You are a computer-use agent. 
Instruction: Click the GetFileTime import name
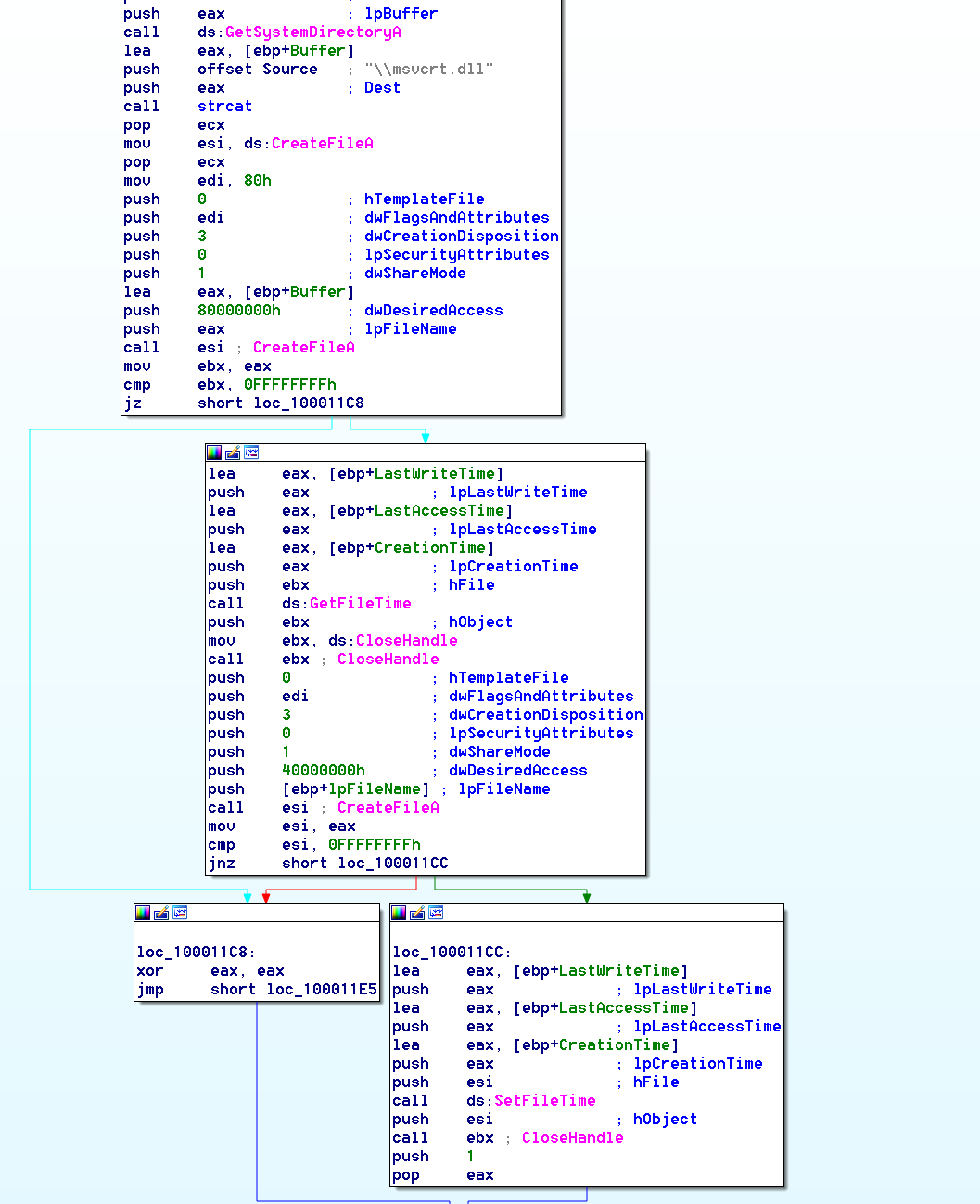[360, 604]
